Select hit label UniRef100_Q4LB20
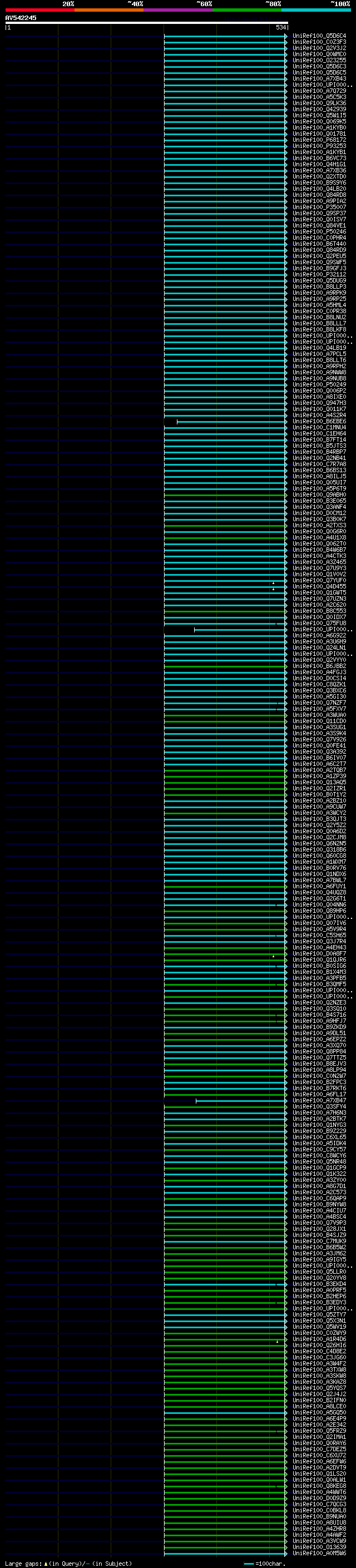Viewport: 356px width, 1568px height. point(319,189)
